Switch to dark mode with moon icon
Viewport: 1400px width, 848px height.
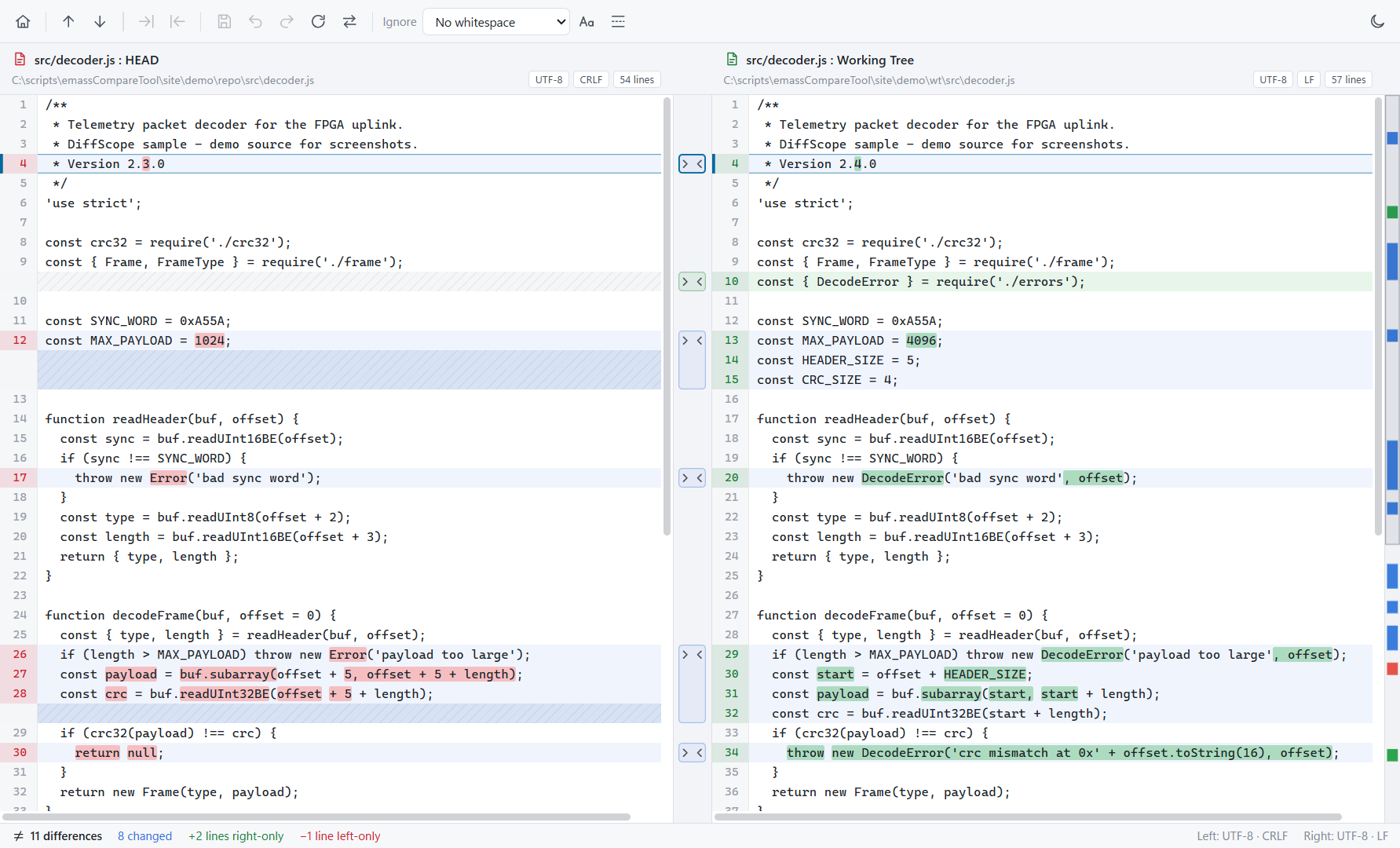pos(1377,22)
